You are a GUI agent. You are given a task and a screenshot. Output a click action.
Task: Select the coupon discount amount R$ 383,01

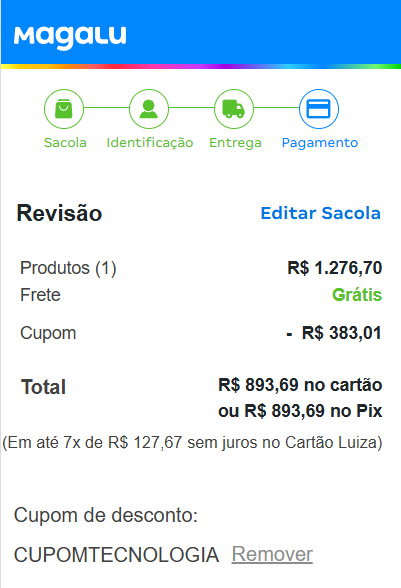pos(334,333)
